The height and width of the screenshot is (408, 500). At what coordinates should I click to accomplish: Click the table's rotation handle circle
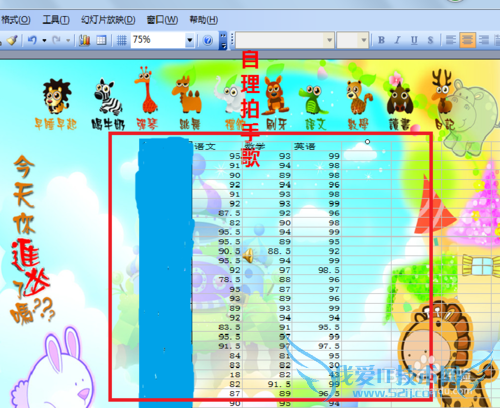tap(367, 142)
